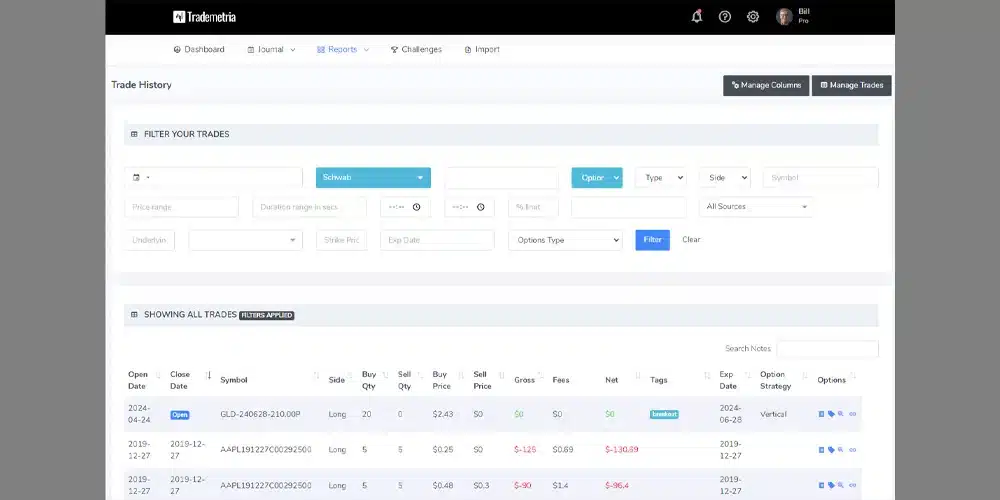
Task: Click the magnifier icon in the $-130.69 trade row
Action: click(x=841, y=450)
